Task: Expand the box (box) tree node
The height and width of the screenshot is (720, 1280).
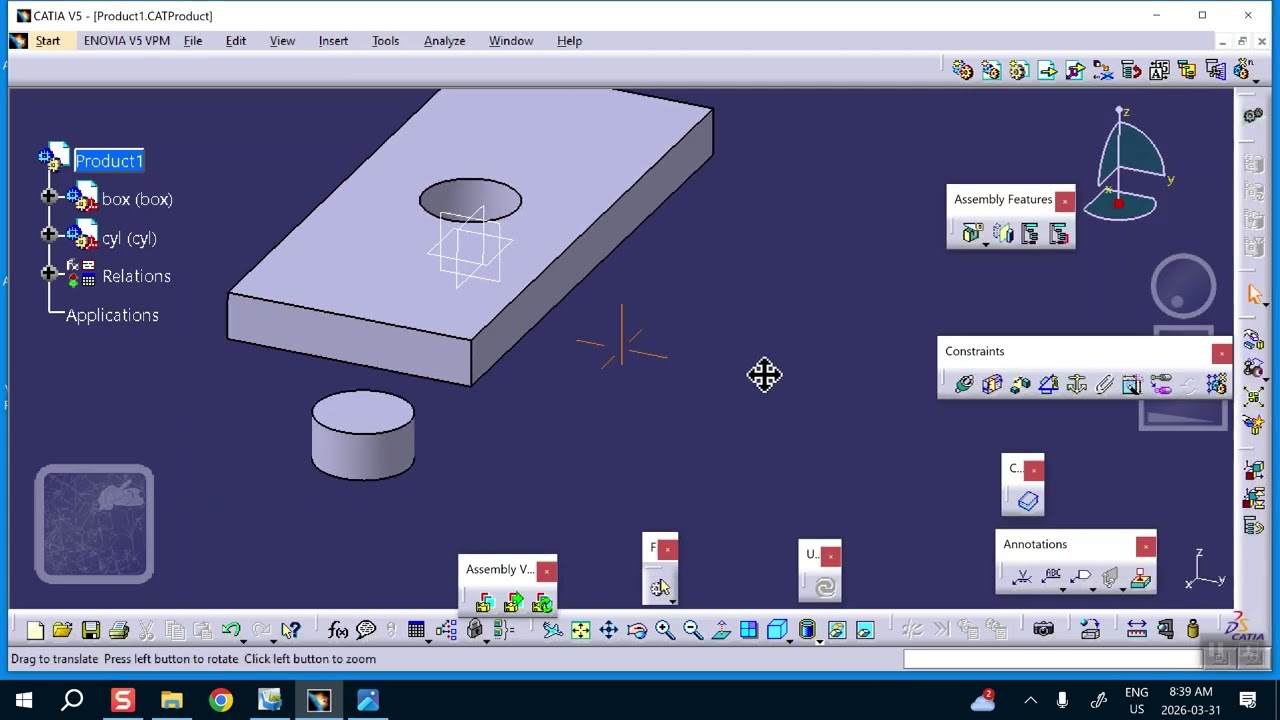Action: click(48, 196)
